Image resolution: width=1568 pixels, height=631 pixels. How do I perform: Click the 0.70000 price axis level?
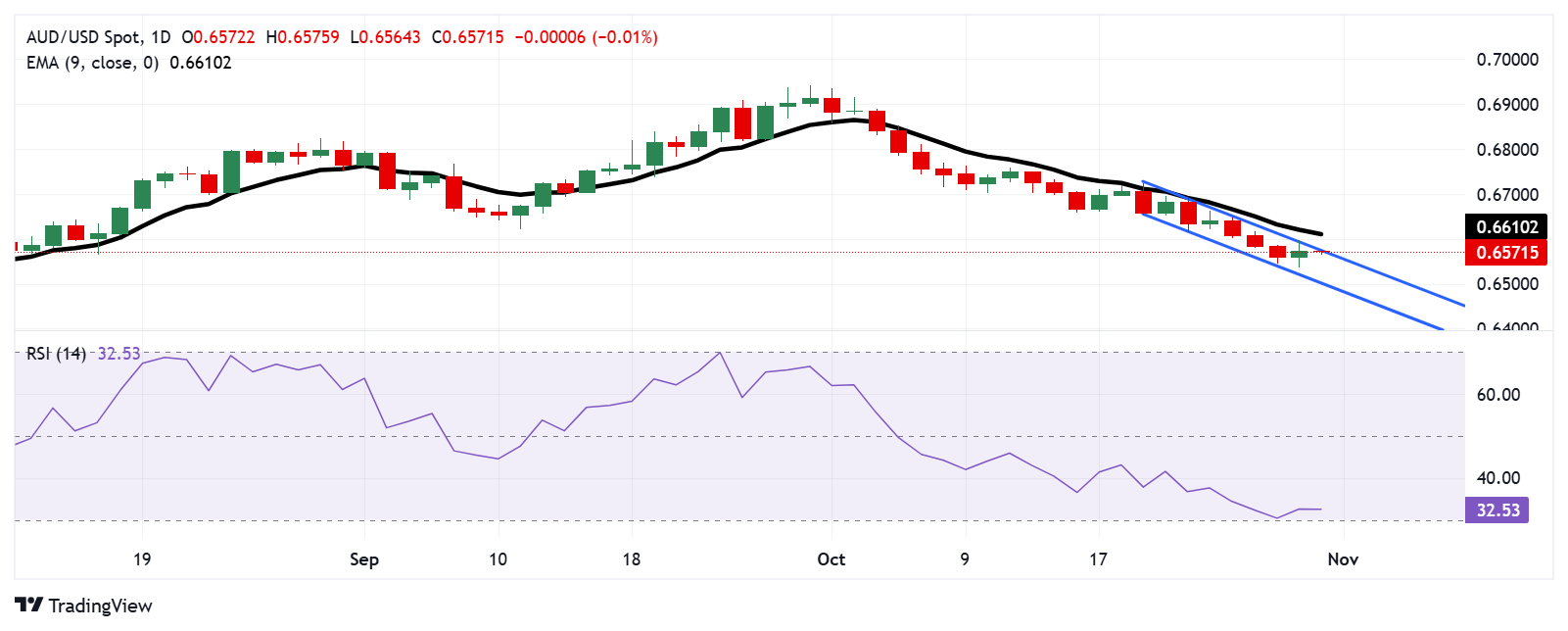pos(1507,60)
